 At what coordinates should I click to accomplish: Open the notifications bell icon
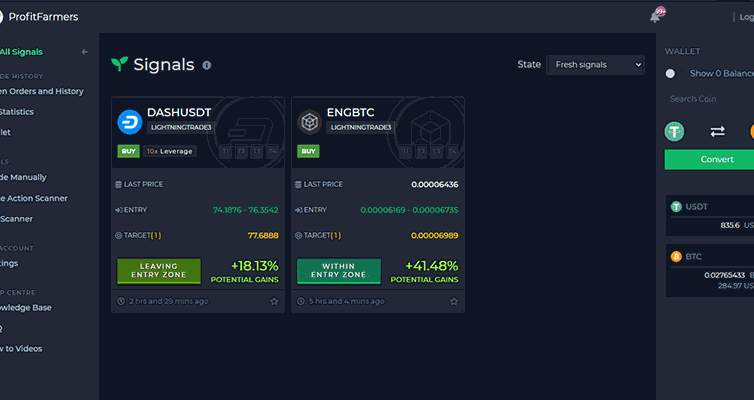pos(654,17)
